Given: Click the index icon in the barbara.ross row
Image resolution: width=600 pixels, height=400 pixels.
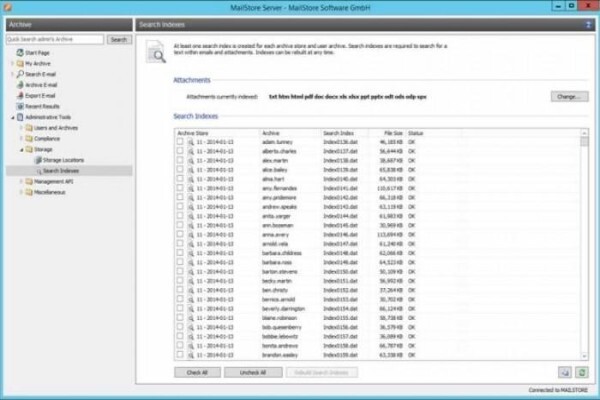Looking at the screenshot, I should pyautogui.click(x=191, y=263).
